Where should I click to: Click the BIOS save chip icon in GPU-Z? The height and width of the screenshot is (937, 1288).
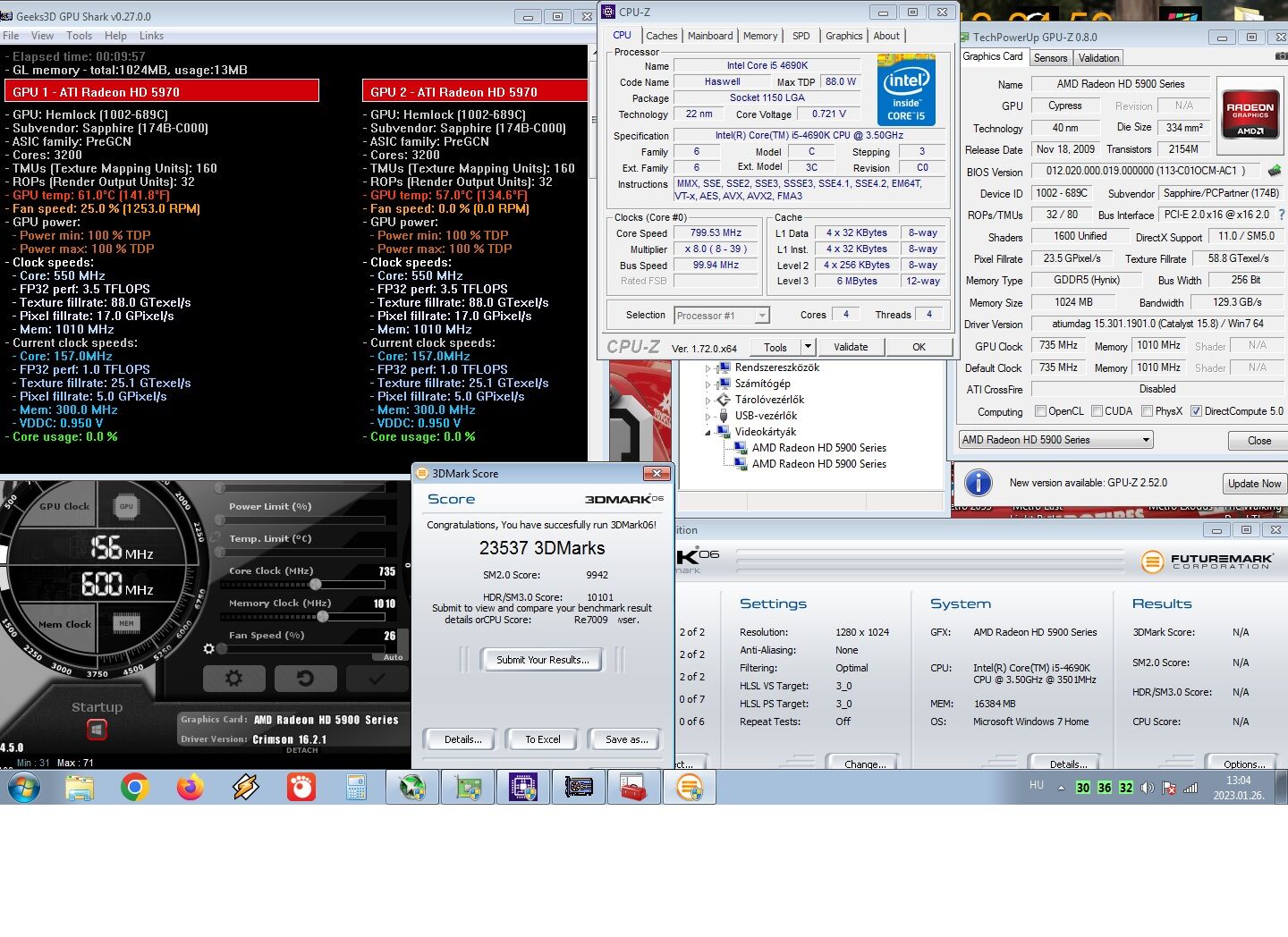1275,171
